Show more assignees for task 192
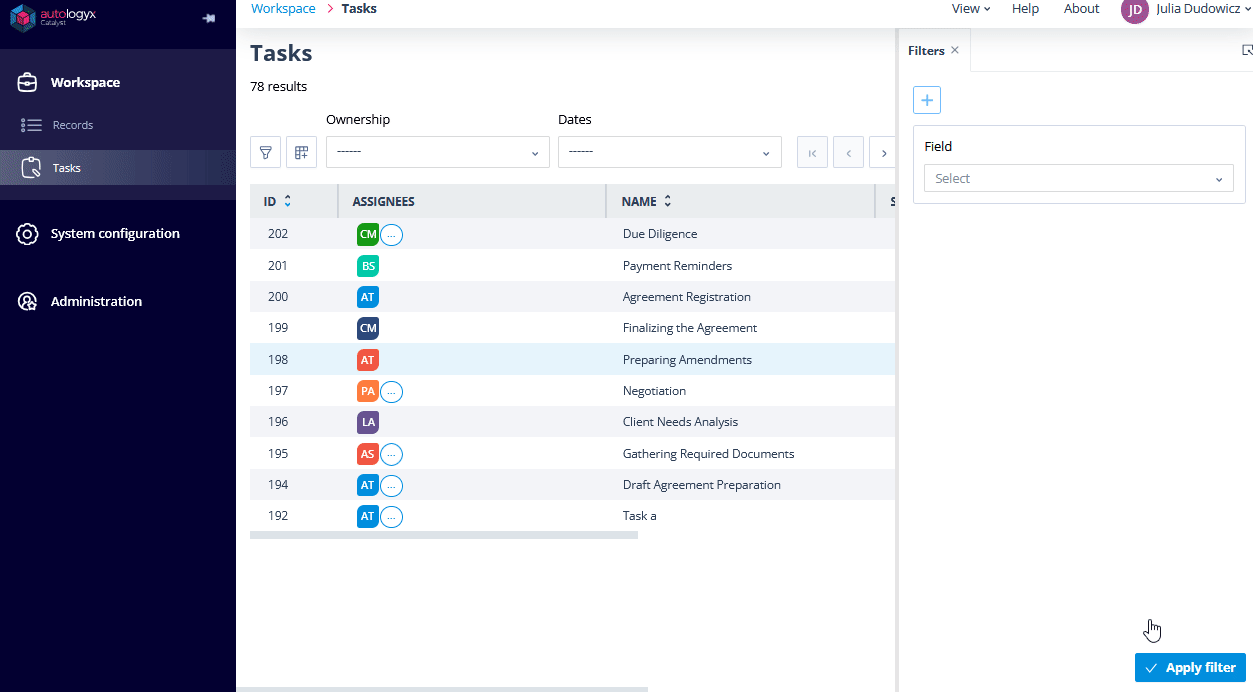Viewport: 1253px width, 692px height. (392, 517)
